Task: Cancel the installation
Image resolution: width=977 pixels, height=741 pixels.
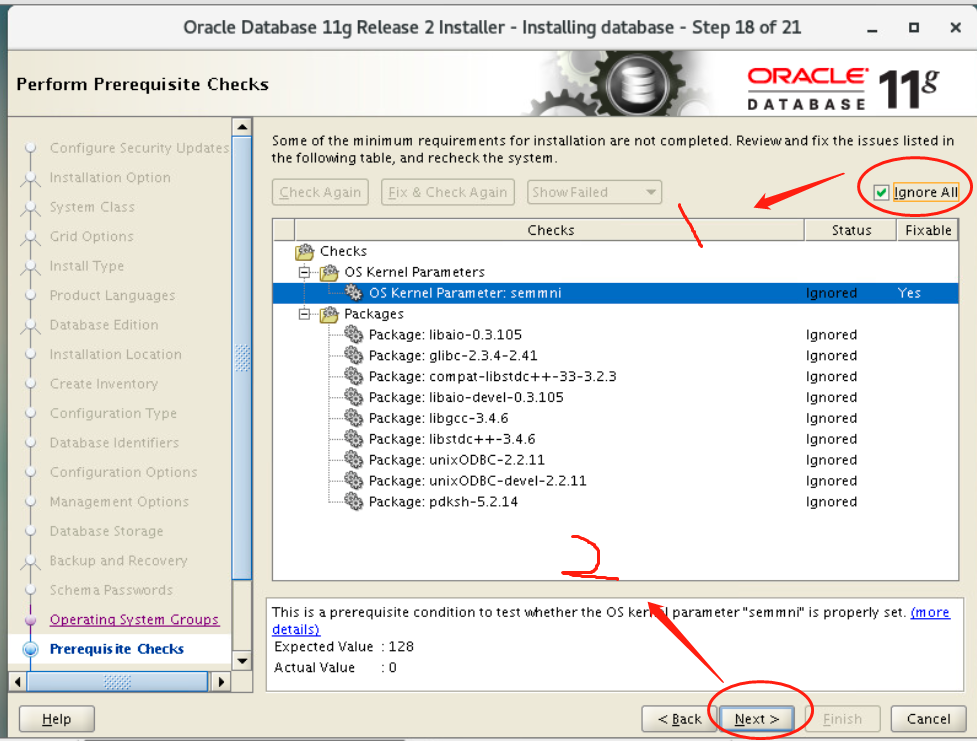Action: point(928,719)
